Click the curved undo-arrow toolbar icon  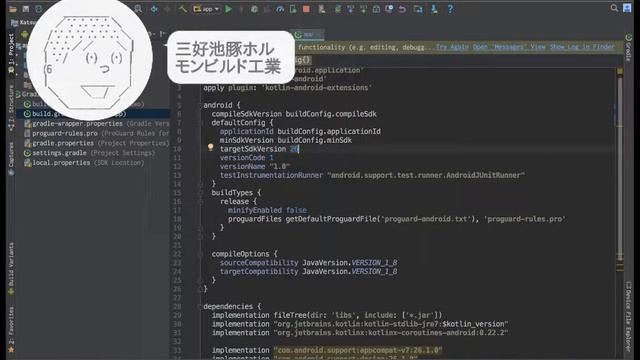coord(402,9)
